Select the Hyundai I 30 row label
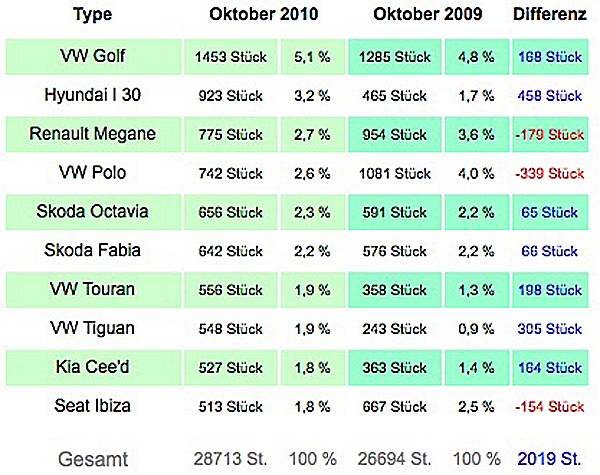 (x=93, y=95)
